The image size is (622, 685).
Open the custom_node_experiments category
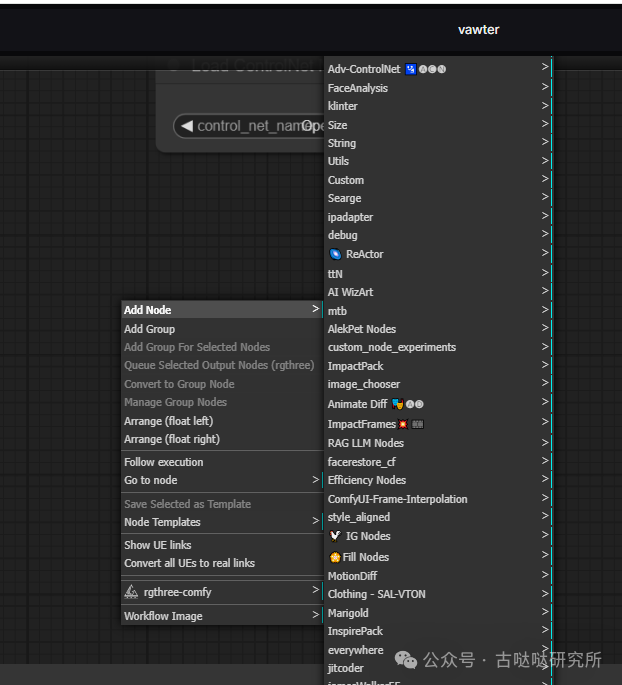[x=438, y=347]
